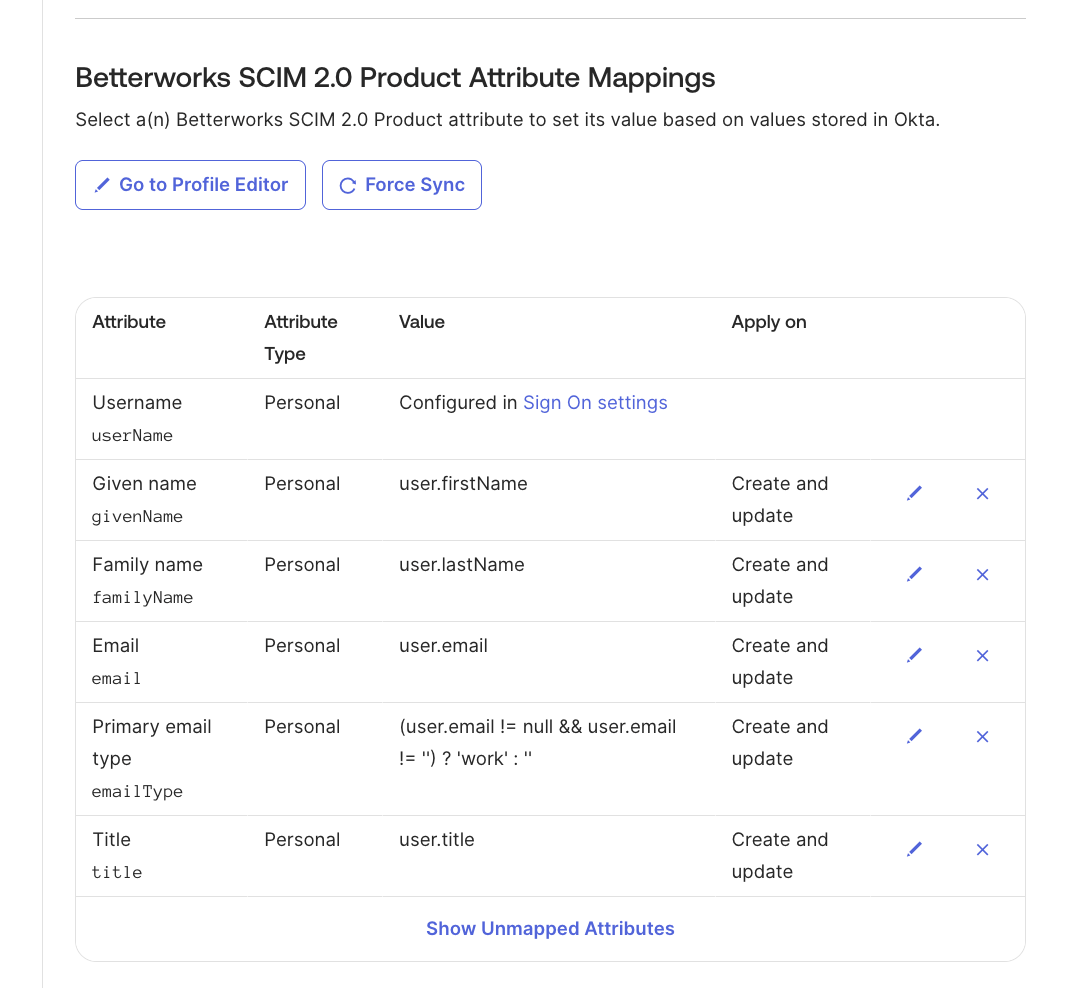
Task: Click the primary email type expression
Action: point(537,742)
